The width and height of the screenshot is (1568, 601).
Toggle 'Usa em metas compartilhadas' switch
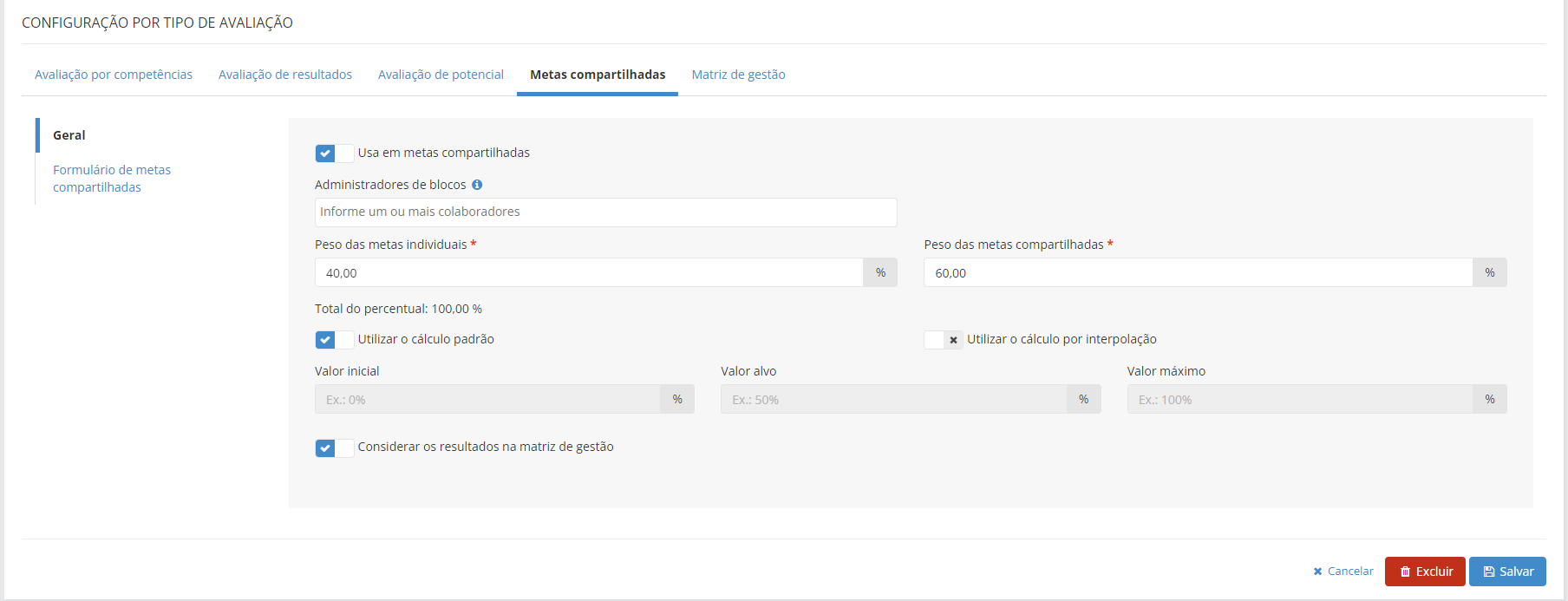point(334,154)
